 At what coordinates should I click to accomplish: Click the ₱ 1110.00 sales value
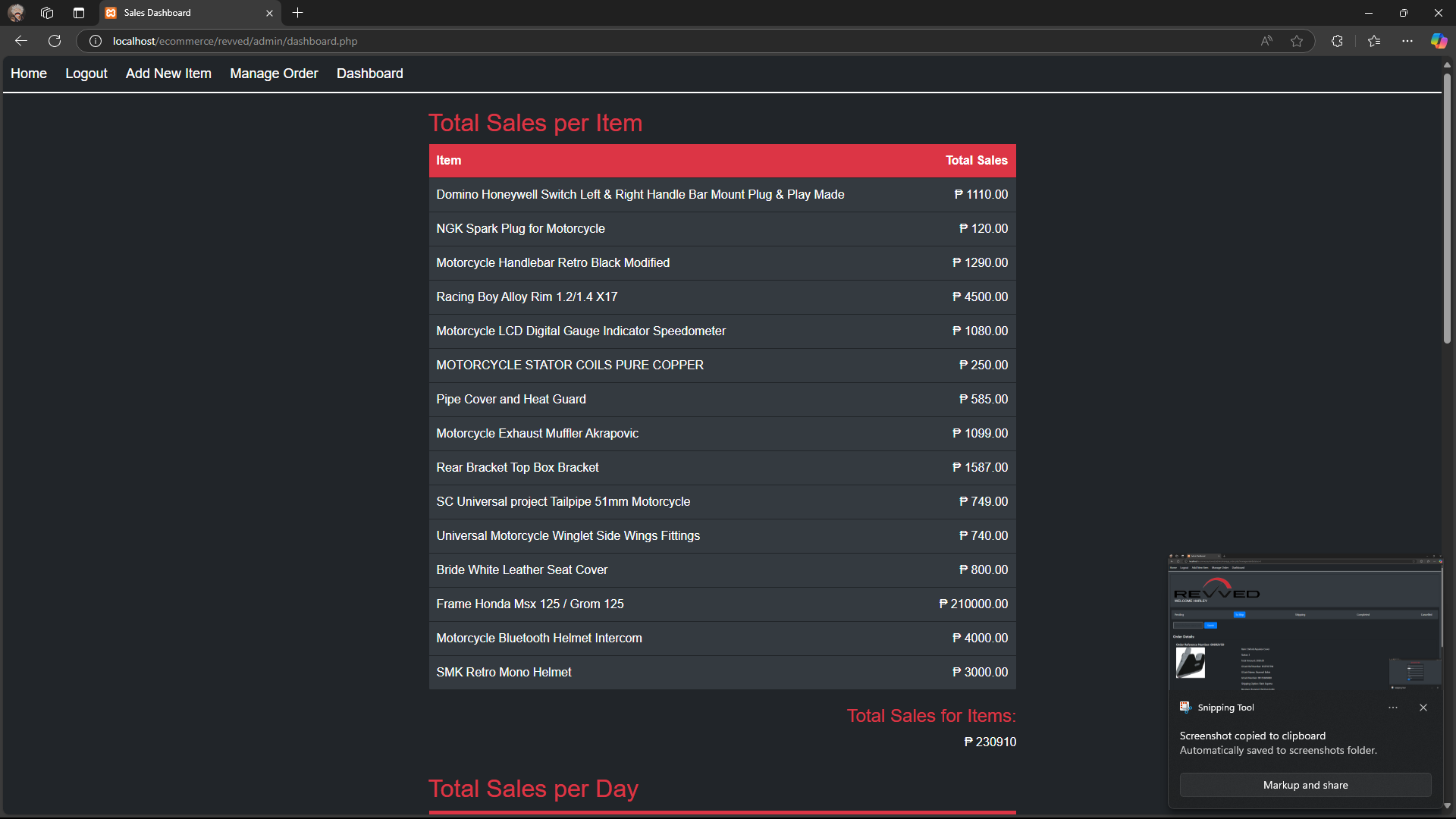pos(981,195)
